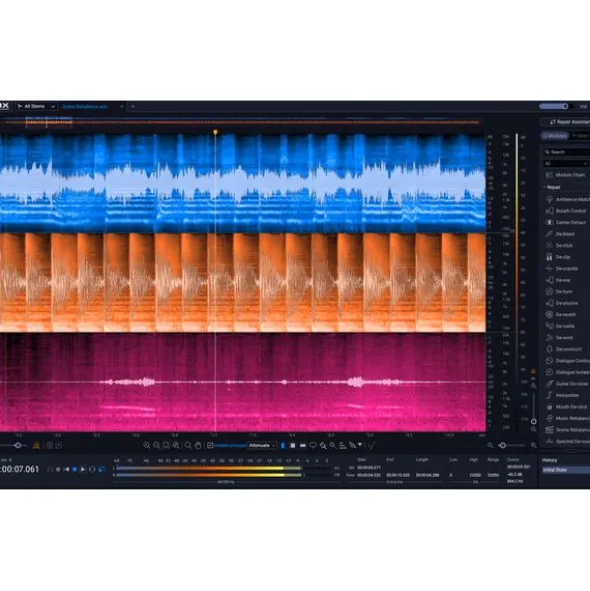Select the Scene Rebalance file tab

coord(85,107)
